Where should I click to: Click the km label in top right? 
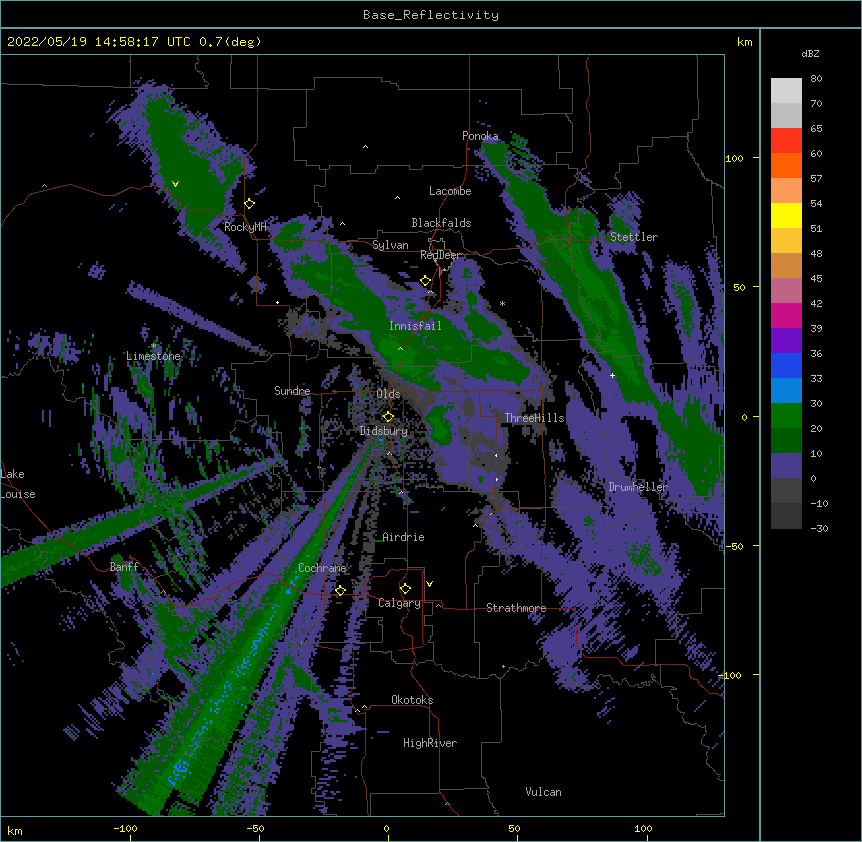tap(744, 42)
